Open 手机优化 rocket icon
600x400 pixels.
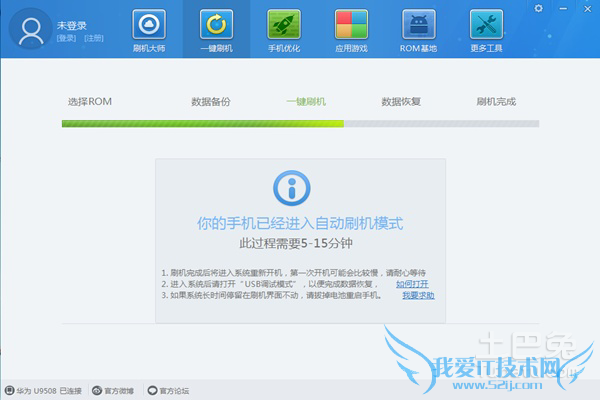coord(284,24)
